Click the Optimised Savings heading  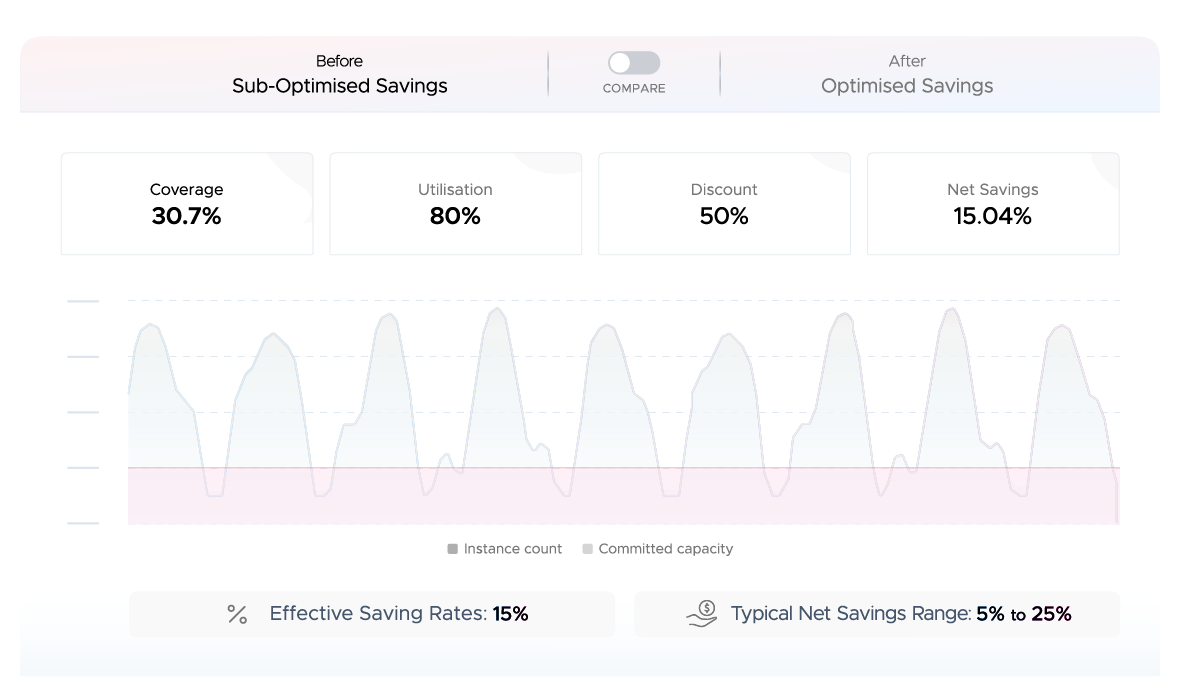[x=907, y=86]
